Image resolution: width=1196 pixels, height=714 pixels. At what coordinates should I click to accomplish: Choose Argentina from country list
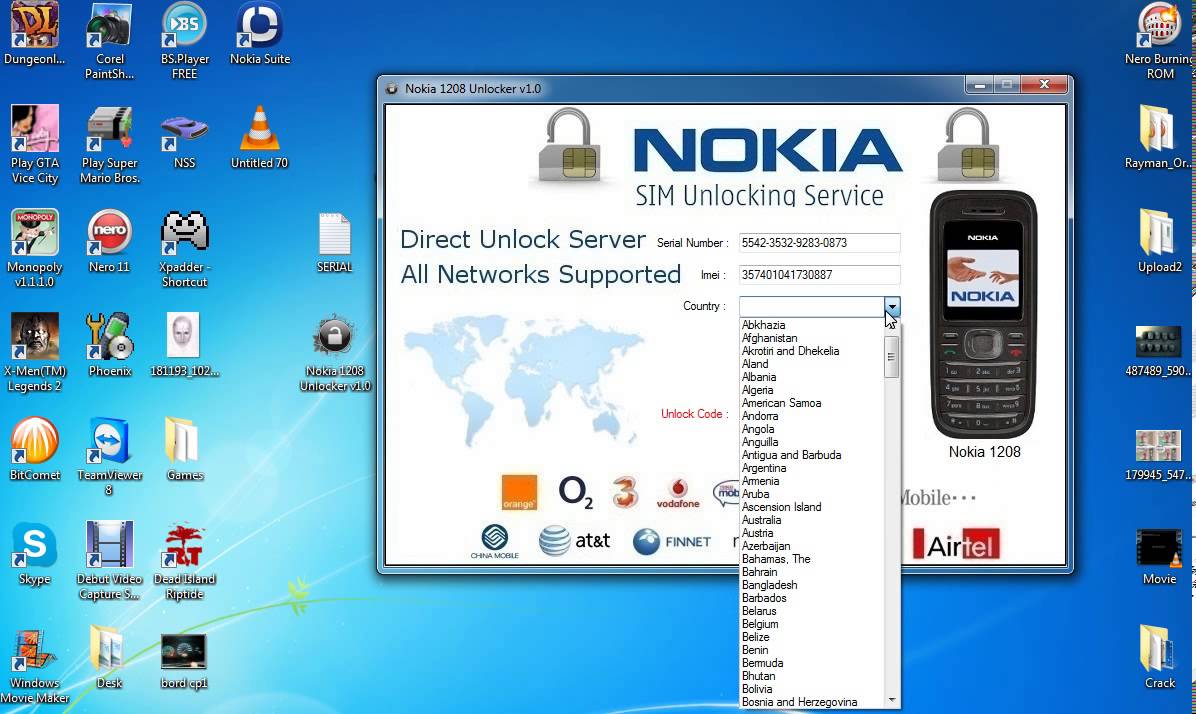pyautogui.click(x=764, y=468)
